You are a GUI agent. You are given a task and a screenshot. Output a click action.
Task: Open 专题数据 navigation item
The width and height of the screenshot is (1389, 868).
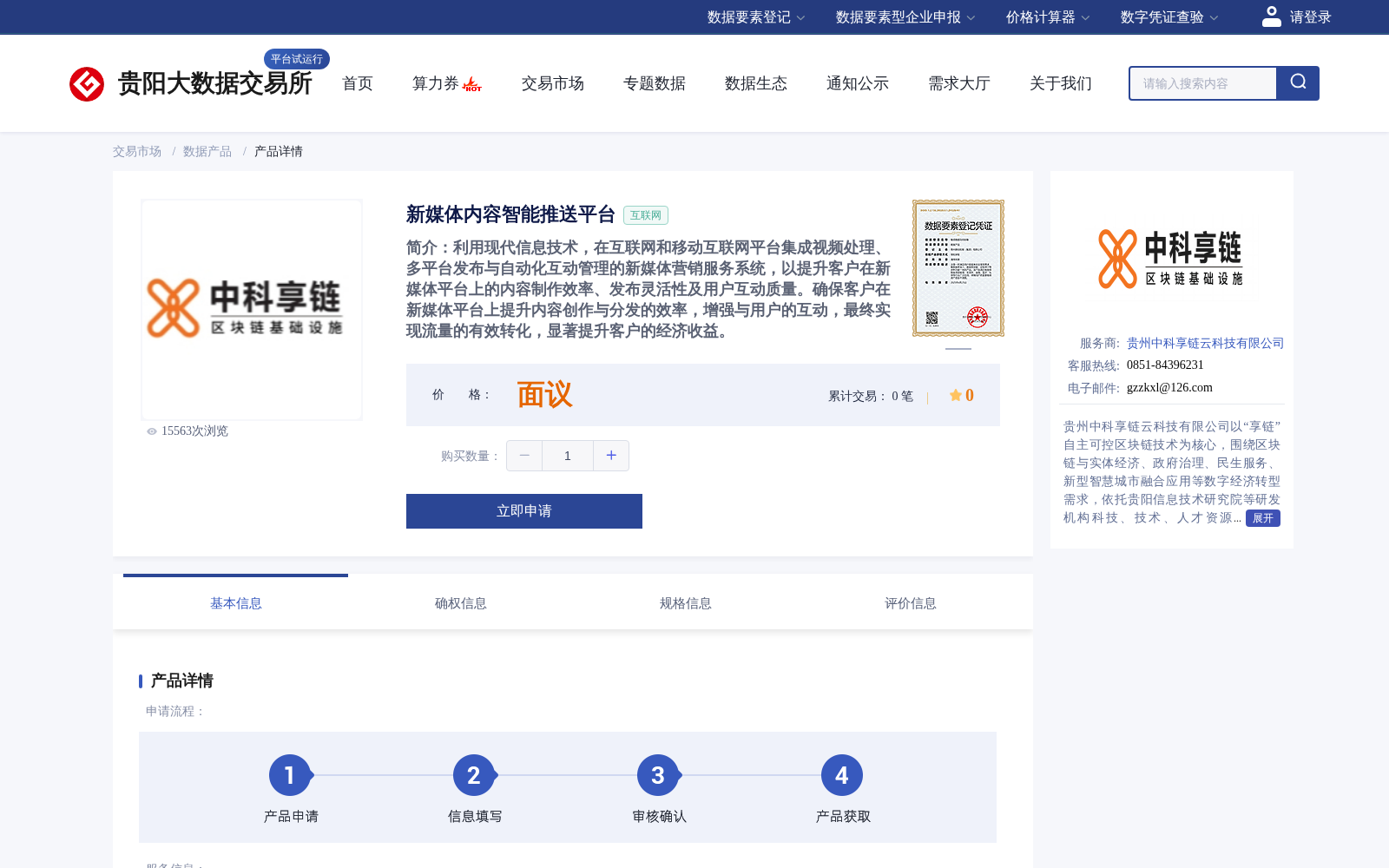click(655, 83)
